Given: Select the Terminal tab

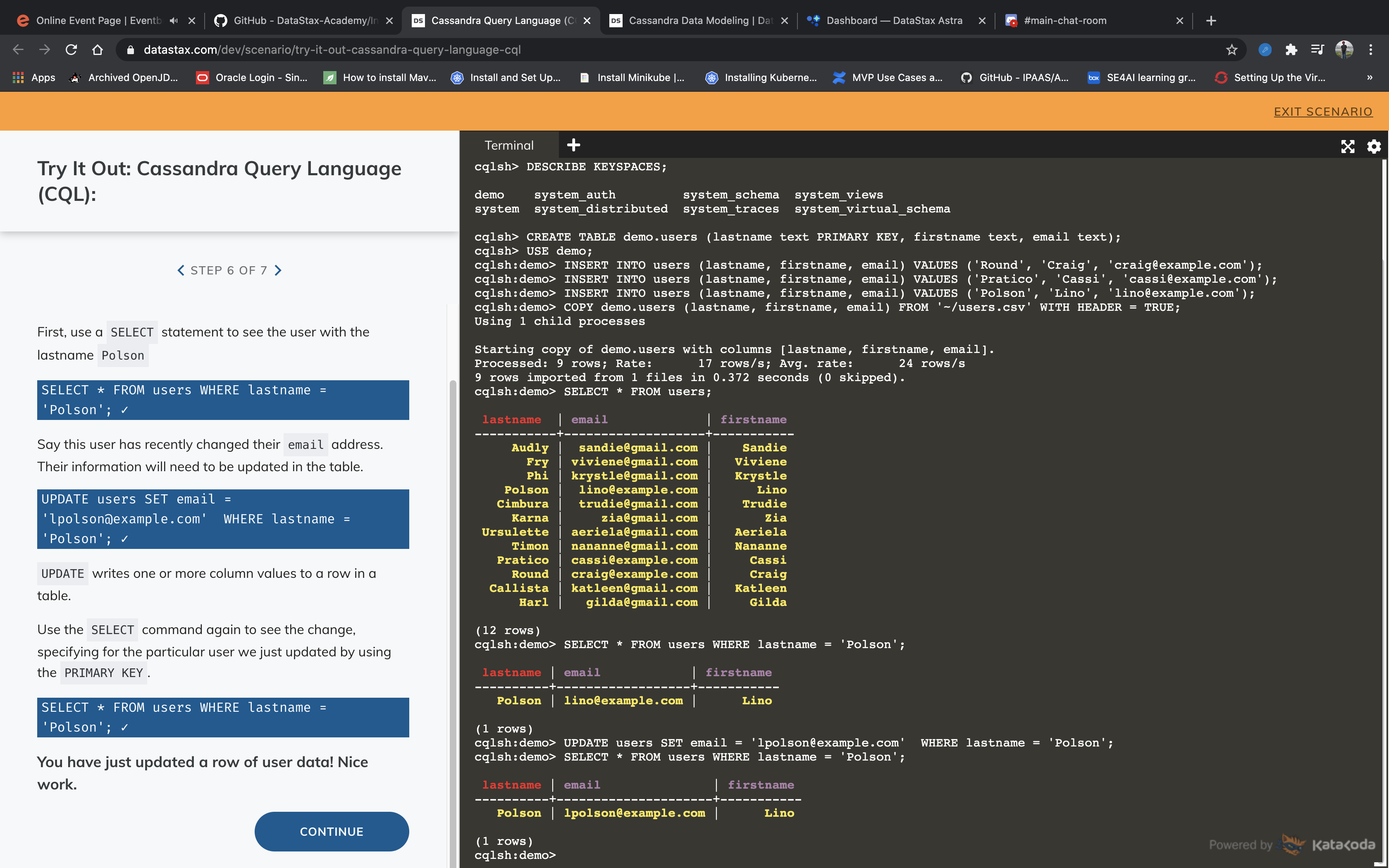Looking at the screenshot, I should pyautogui.click(x=508, y=145).
